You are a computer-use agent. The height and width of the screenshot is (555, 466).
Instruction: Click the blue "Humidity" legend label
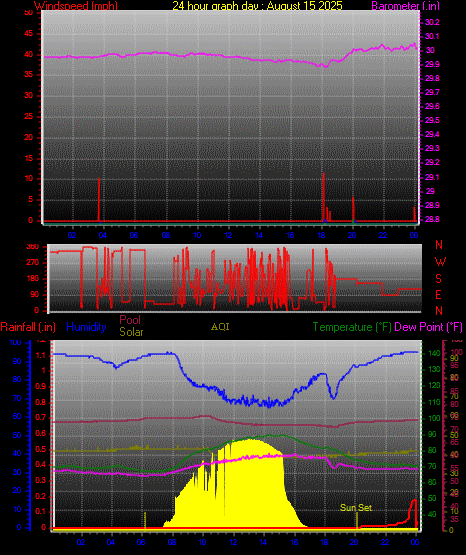click(86, 327)
